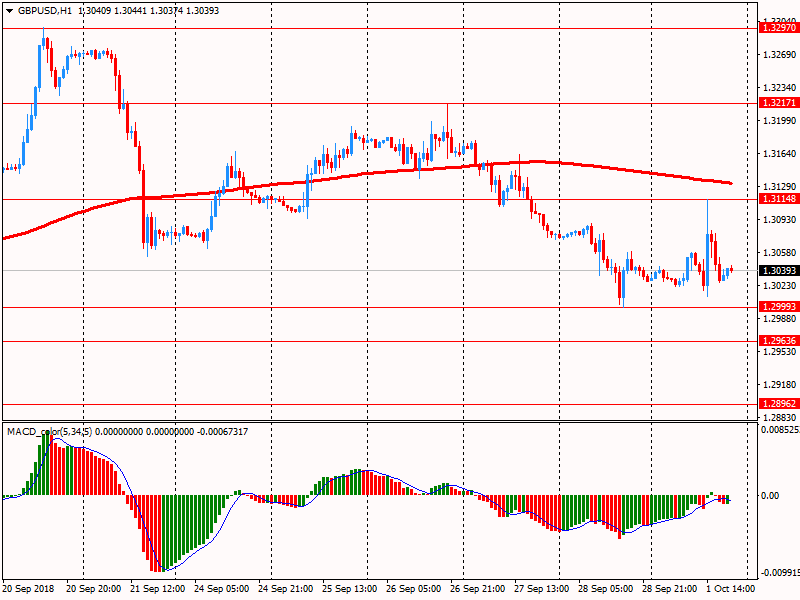Image resolution: width=800 pixels, height=600 pixels.
Task: Select the 25 Sep 13:00 time marker
Action: click(x=350, y=590)
